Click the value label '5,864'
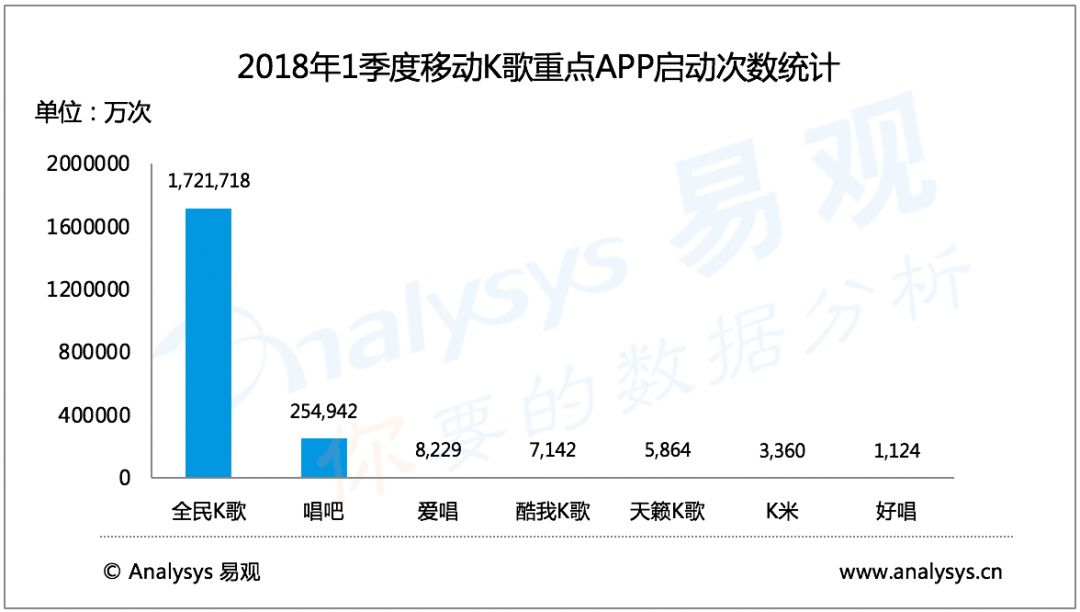 (x=667, y=450)
